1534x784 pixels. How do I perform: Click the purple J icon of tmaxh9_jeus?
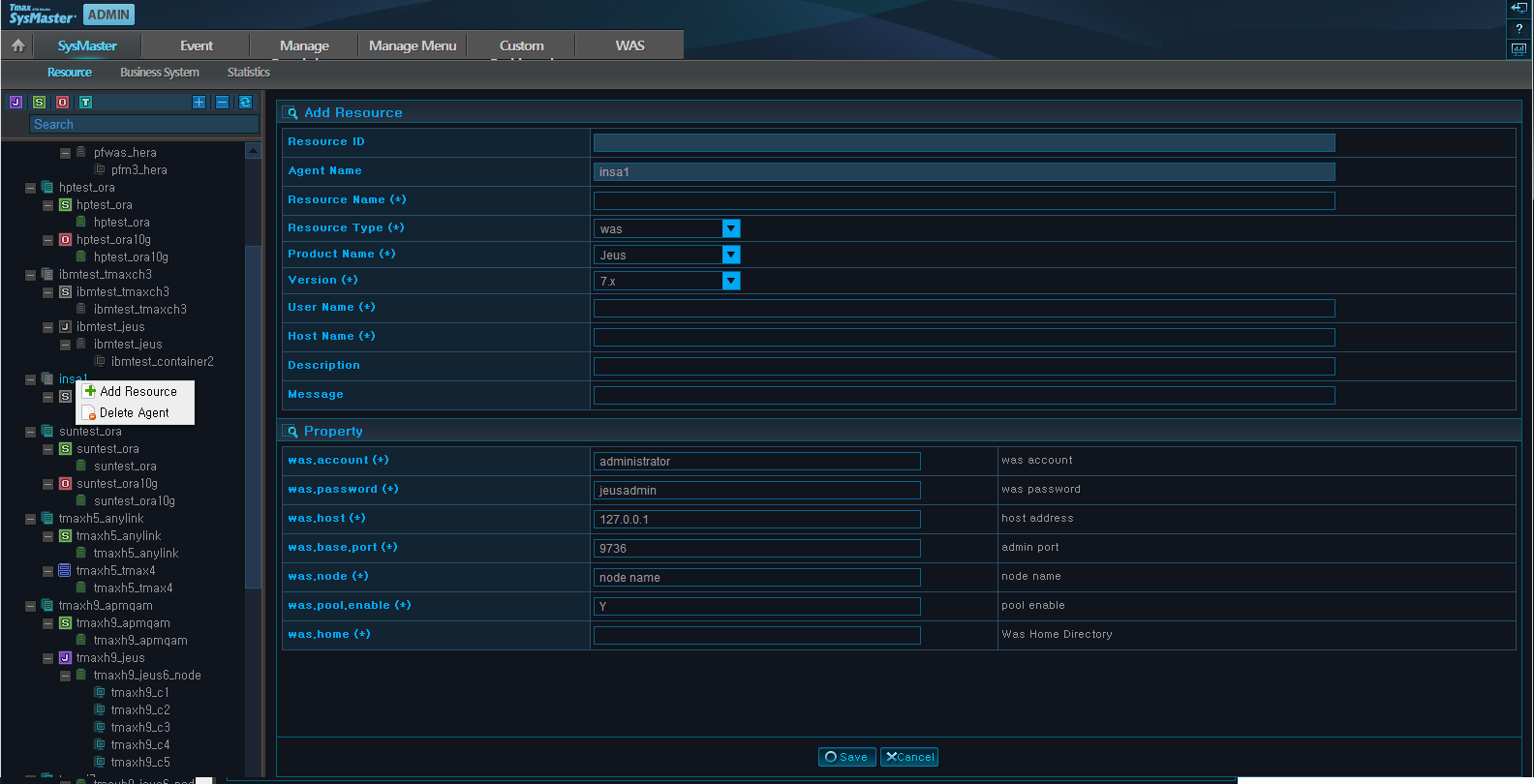(x=65, y=657)
